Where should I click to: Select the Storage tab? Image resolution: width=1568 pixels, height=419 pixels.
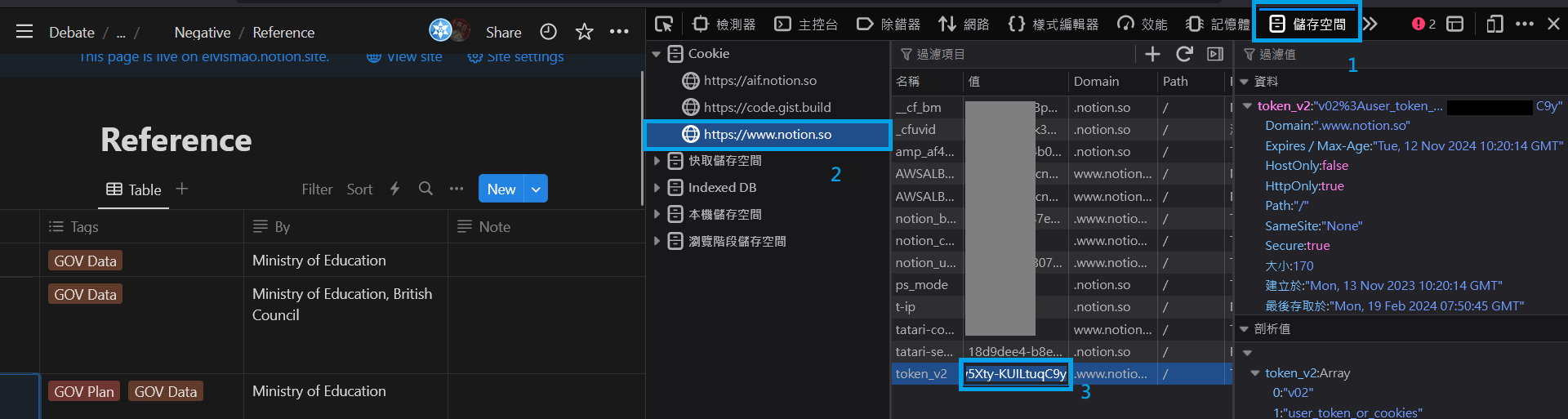[x=1307, y=24]
